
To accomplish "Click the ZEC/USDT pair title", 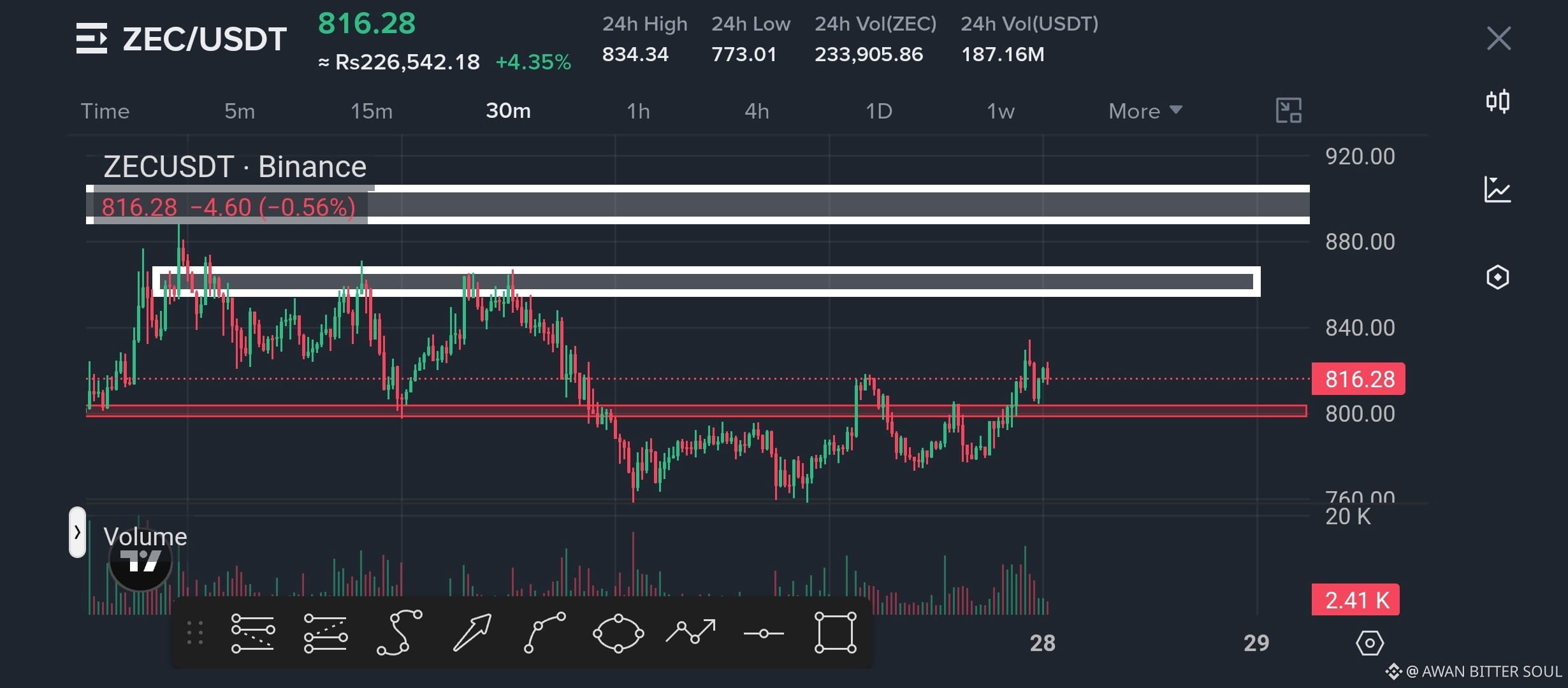I will click(x=204, y=39).
